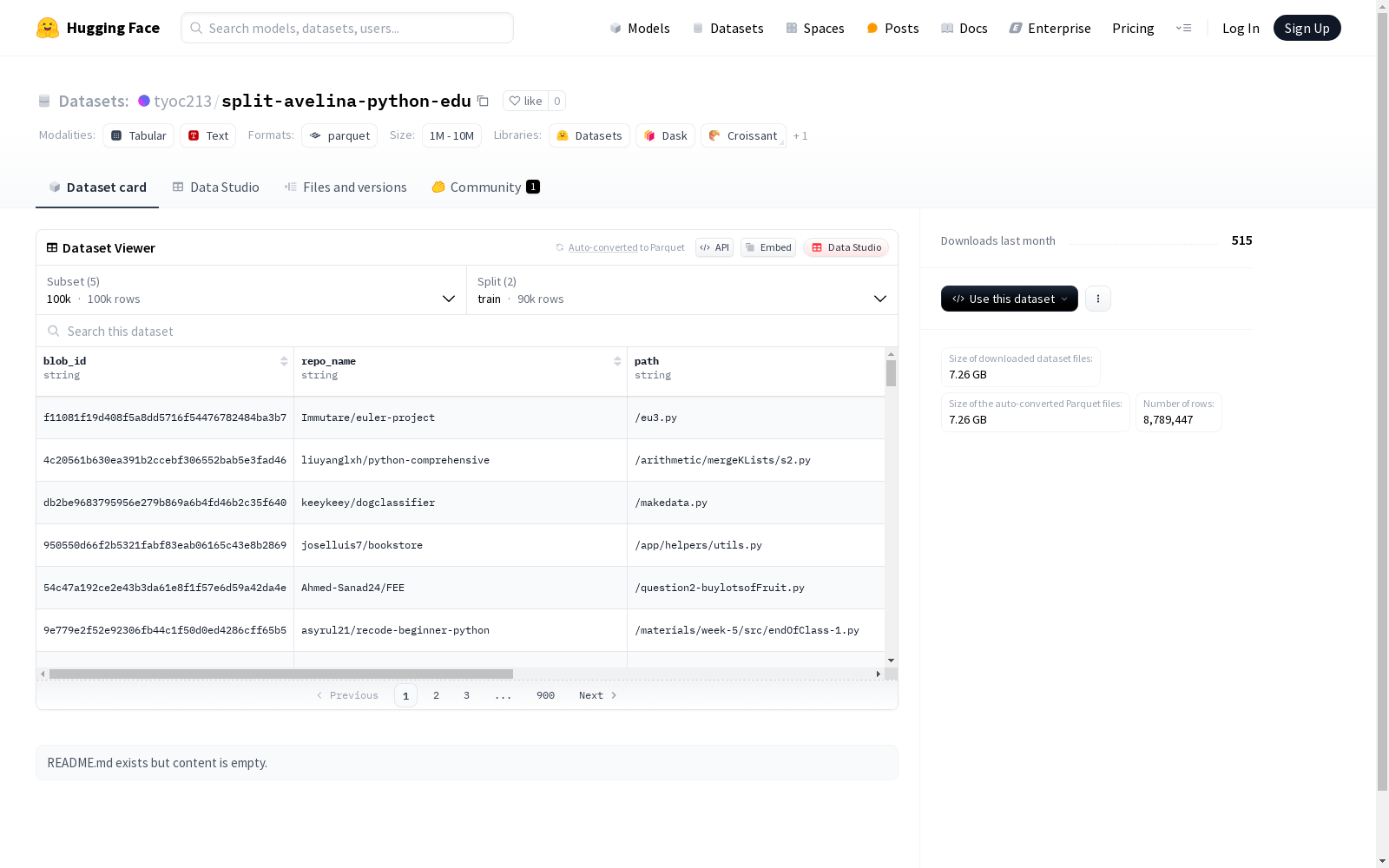Open the Community tab
Screen dimensions: 1389x868
485,187
